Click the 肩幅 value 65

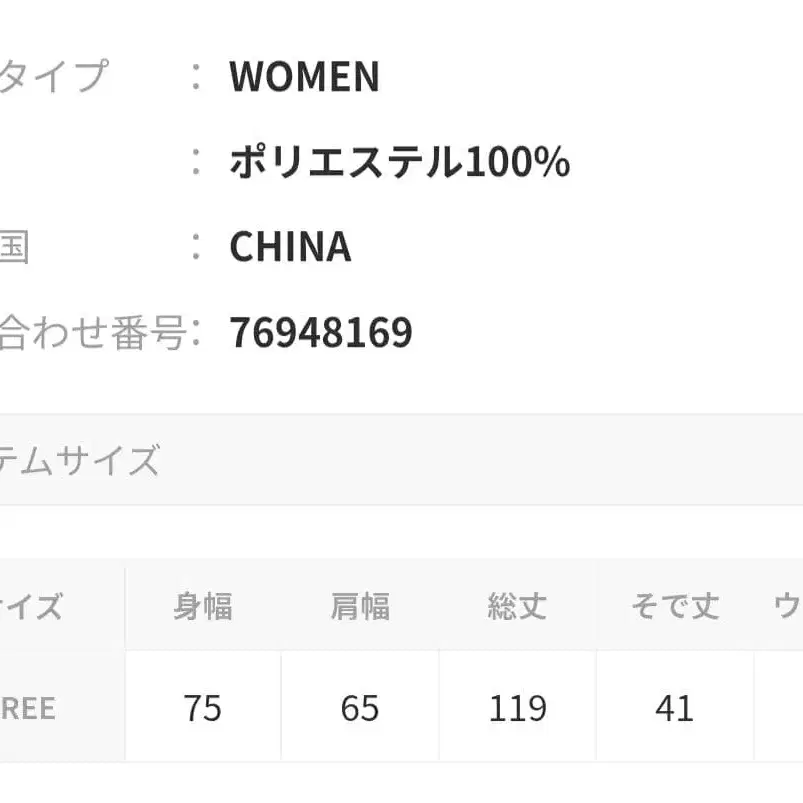coord(360,708)
